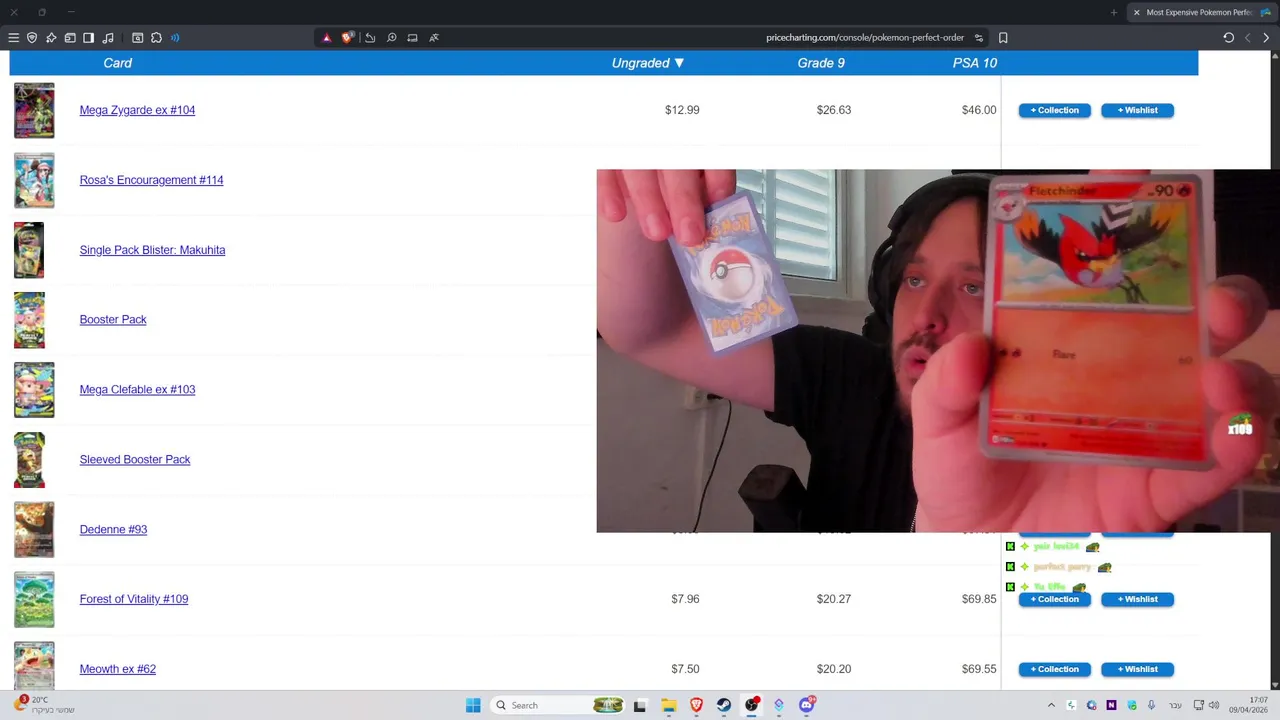Reload the page
This screenshot has height=720, width=1280.
point(1228,38)
